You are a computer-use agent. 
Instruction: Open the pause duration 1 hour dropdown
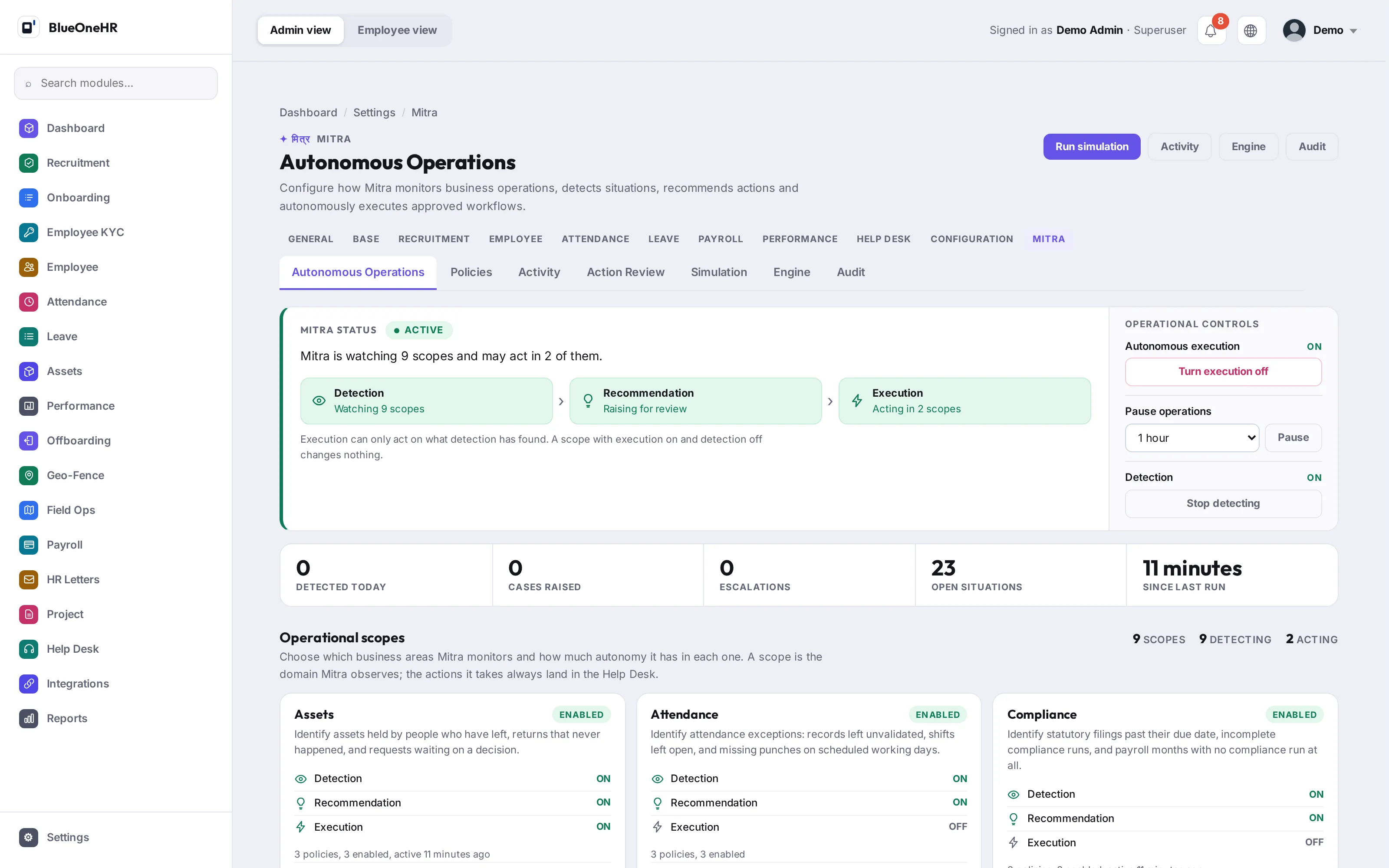[1192, 438]
